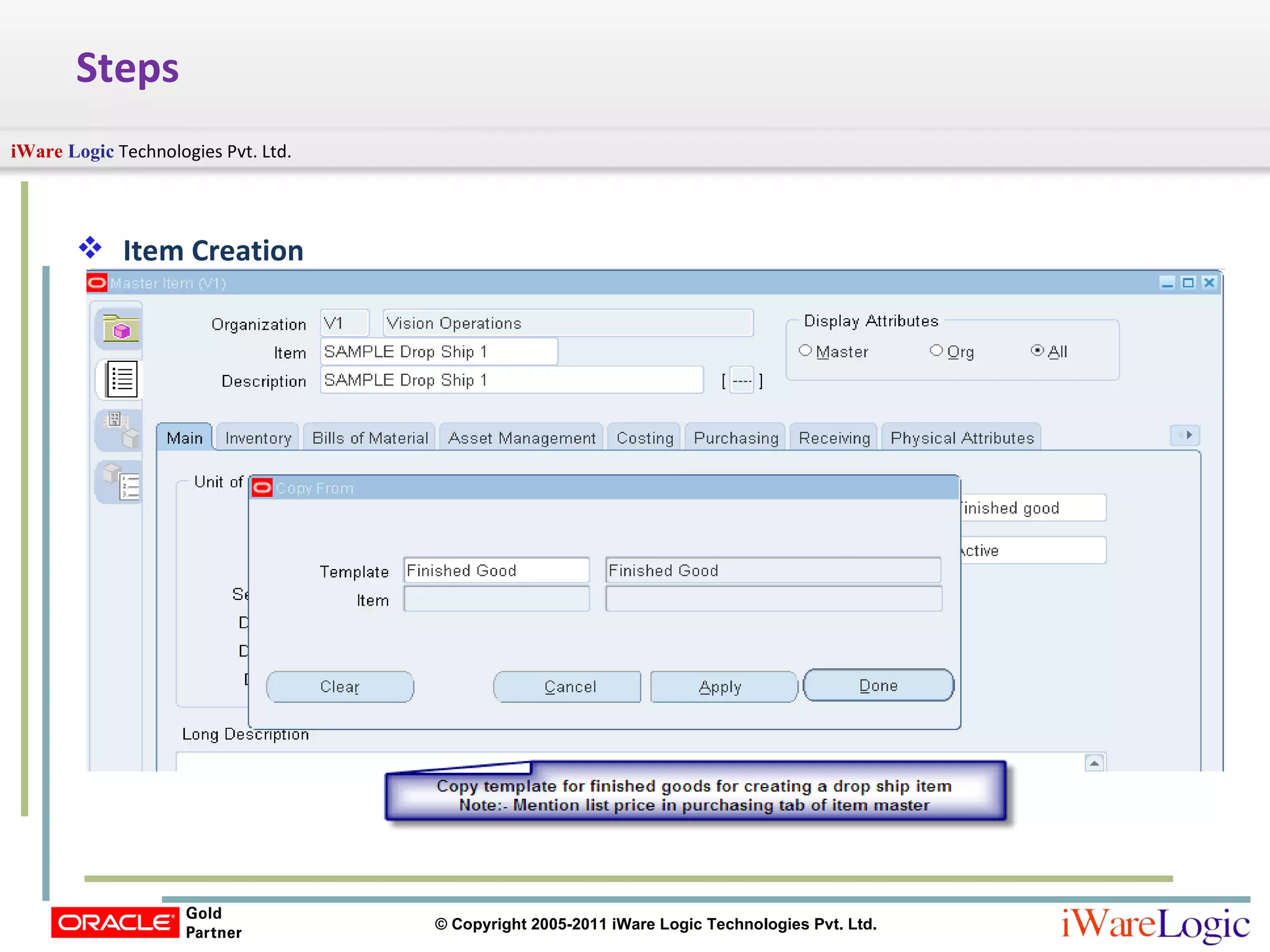Click the Oracle icon in Copy From title bar

262,488
